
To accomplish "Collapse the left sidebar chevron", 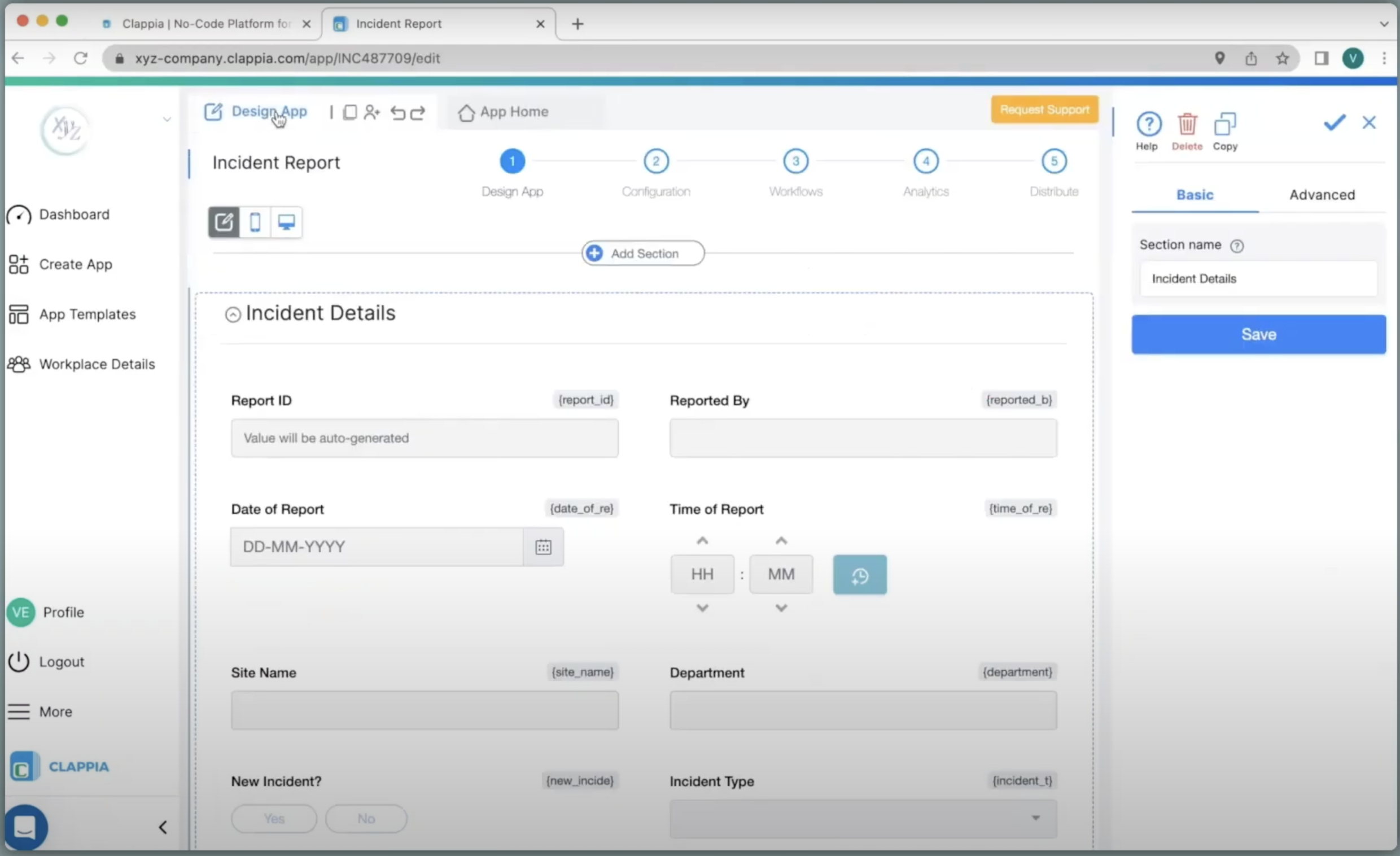I will (x=163, y=827).
